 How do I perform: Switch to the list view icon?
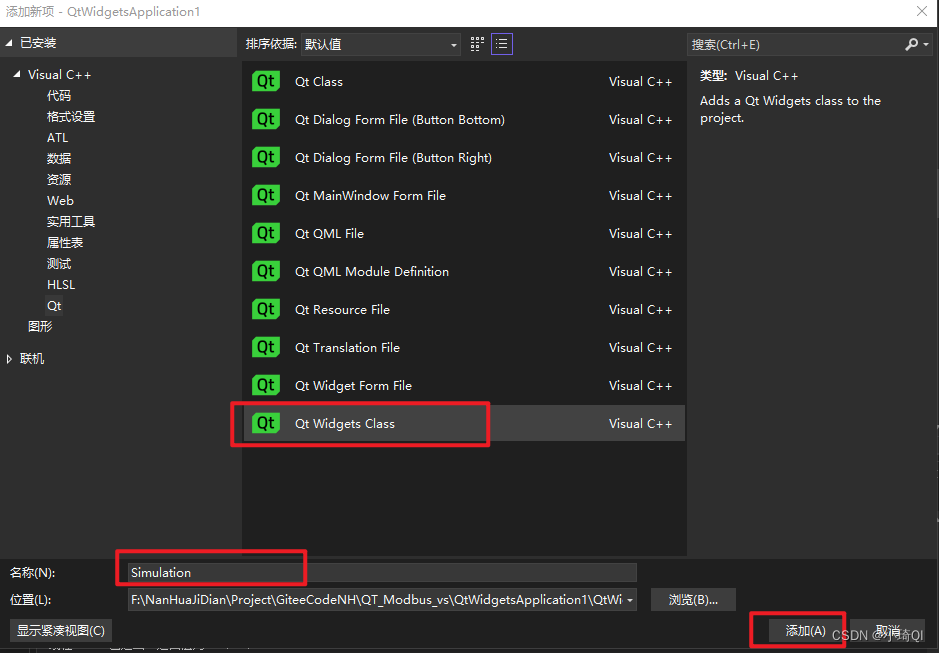coord(502,44)
